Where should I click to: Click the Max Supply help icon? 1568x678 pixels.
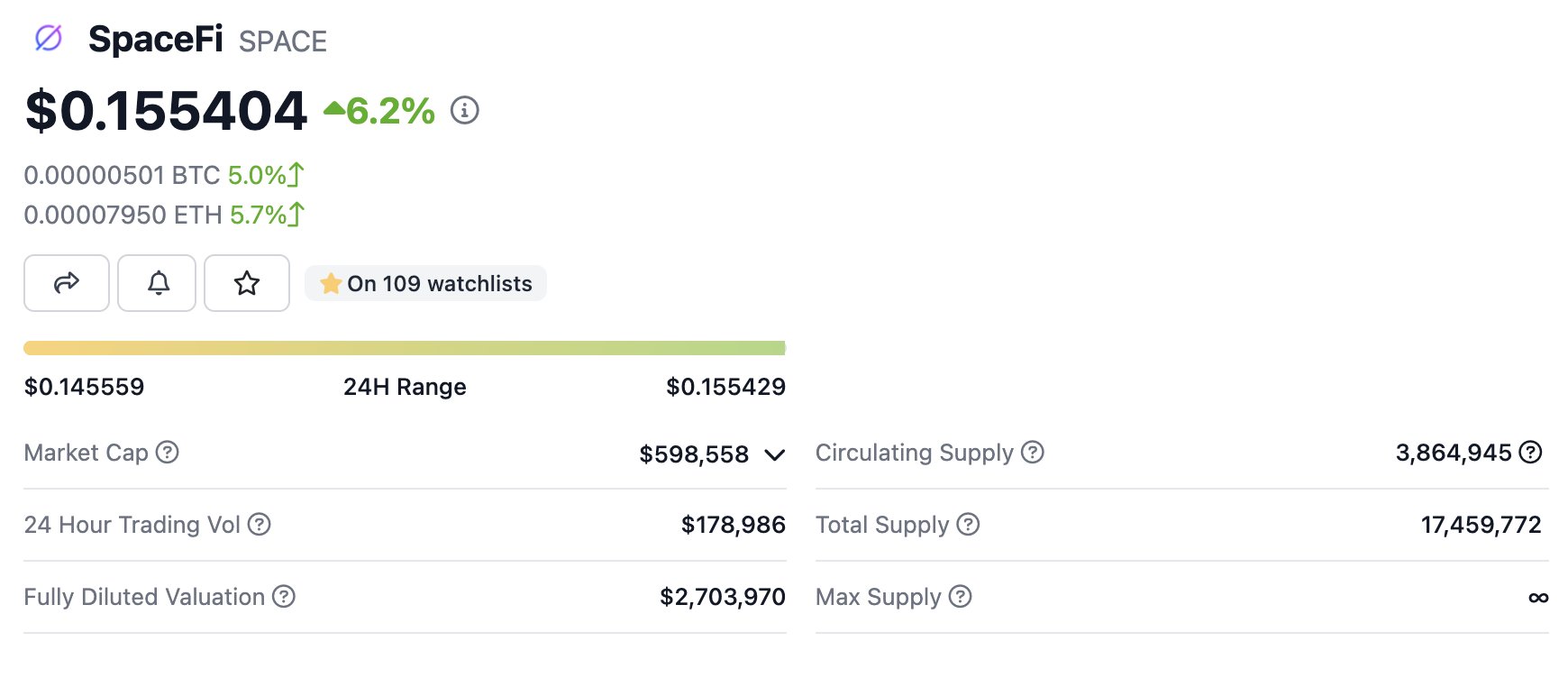click(x=961, y=596)
